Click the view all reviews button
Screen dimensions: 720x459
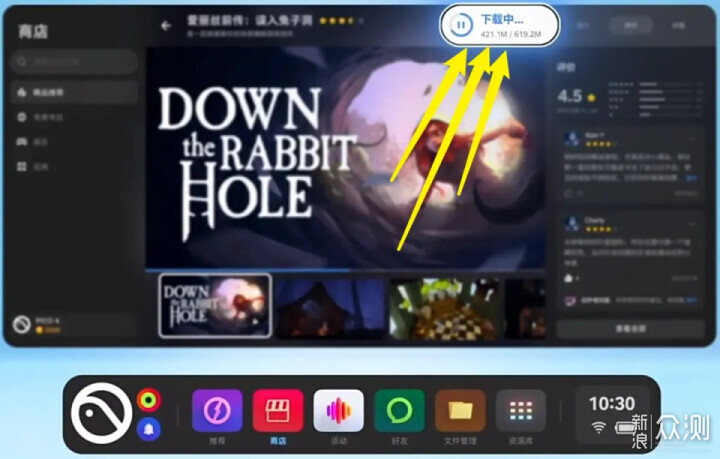tap(630, 329)
